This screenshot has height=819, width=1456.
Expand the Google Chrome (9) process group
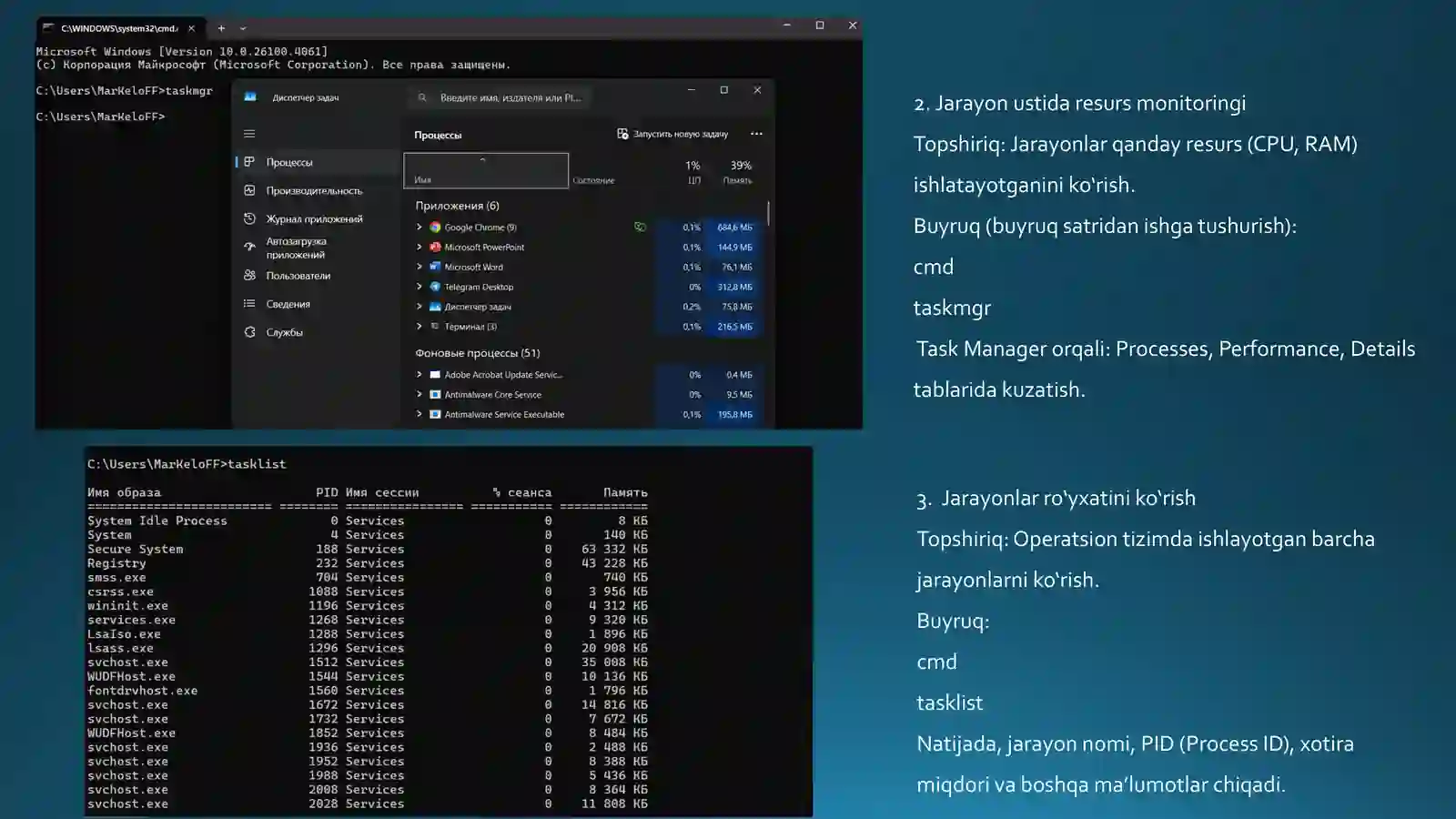(x=419, y=227)
